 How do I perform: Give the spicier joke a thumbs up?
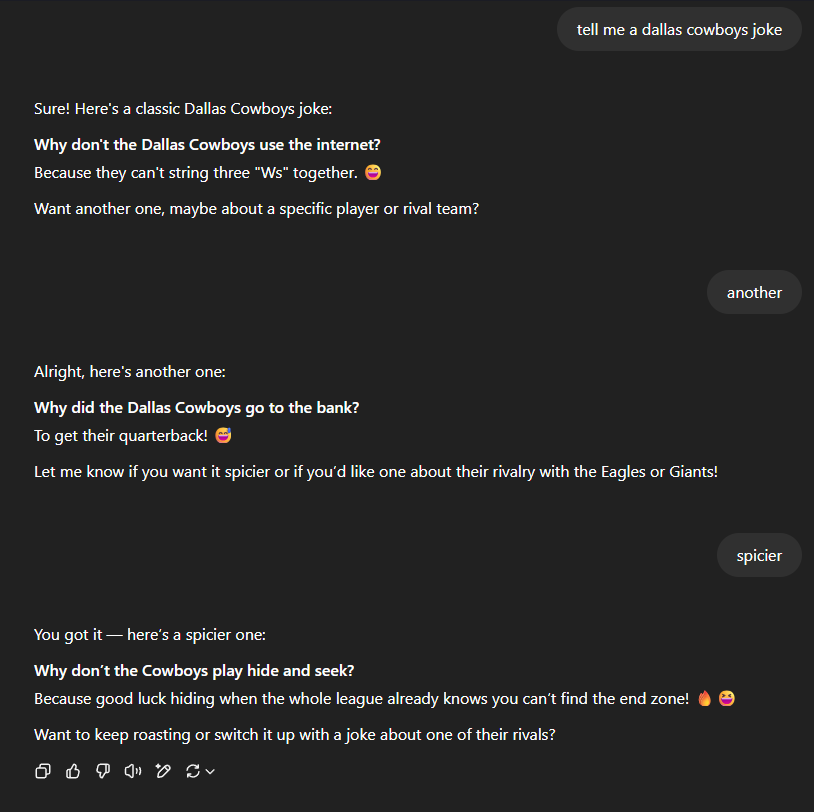(73, 770)
